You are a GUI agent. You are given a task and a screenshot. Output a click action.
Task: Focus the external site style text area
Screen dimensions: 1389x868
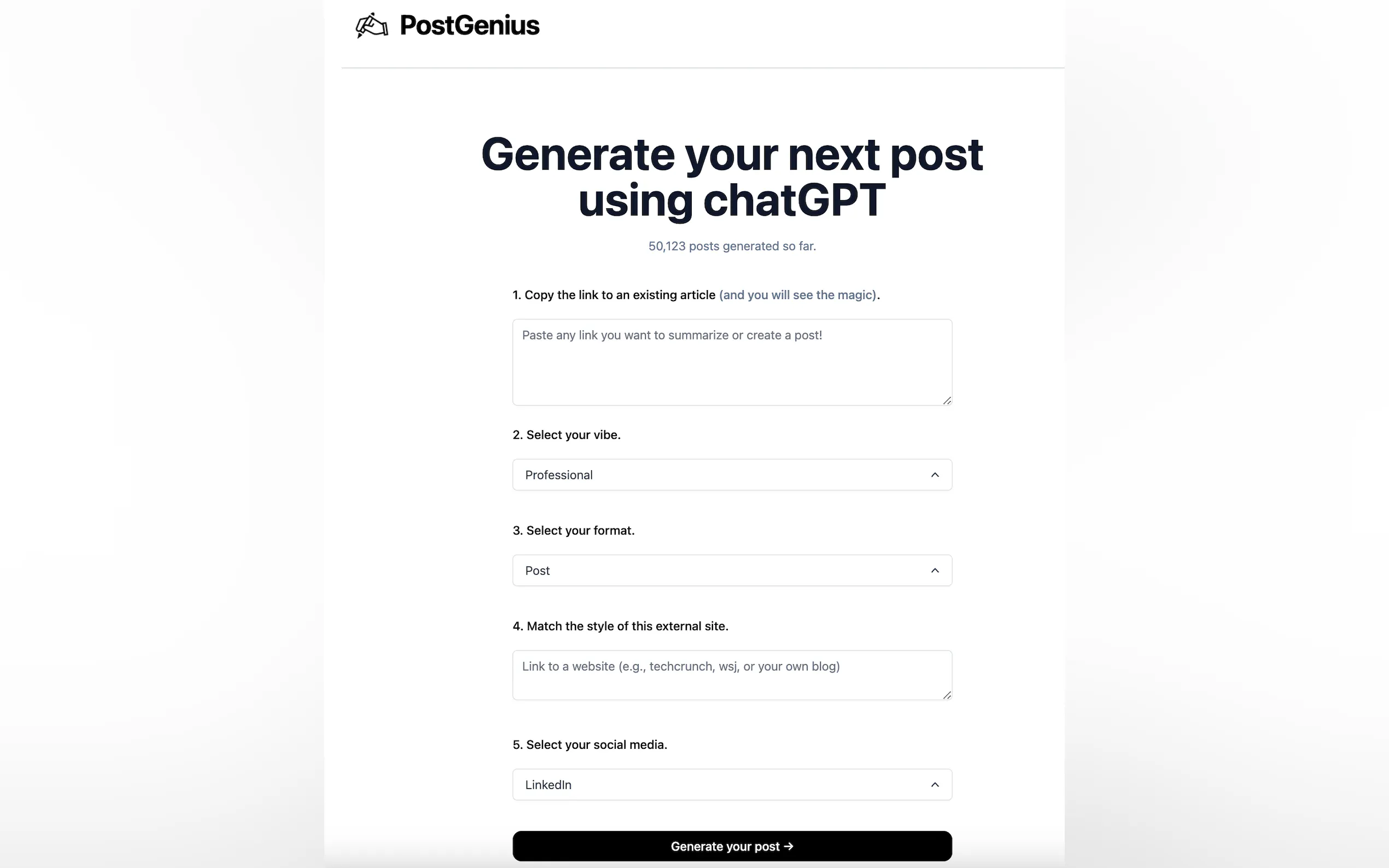click(x=732, y=675)
